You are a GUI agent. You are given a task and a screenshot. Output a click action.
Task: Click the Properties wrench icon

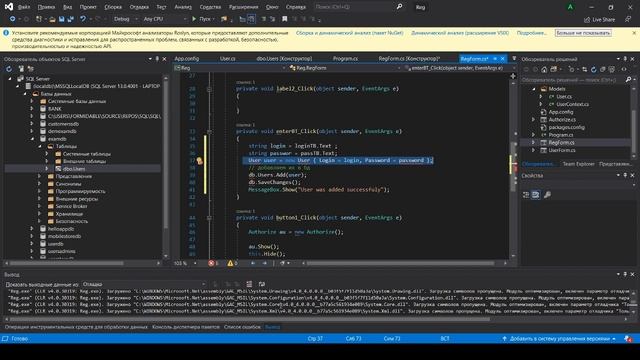coord(547,195)
